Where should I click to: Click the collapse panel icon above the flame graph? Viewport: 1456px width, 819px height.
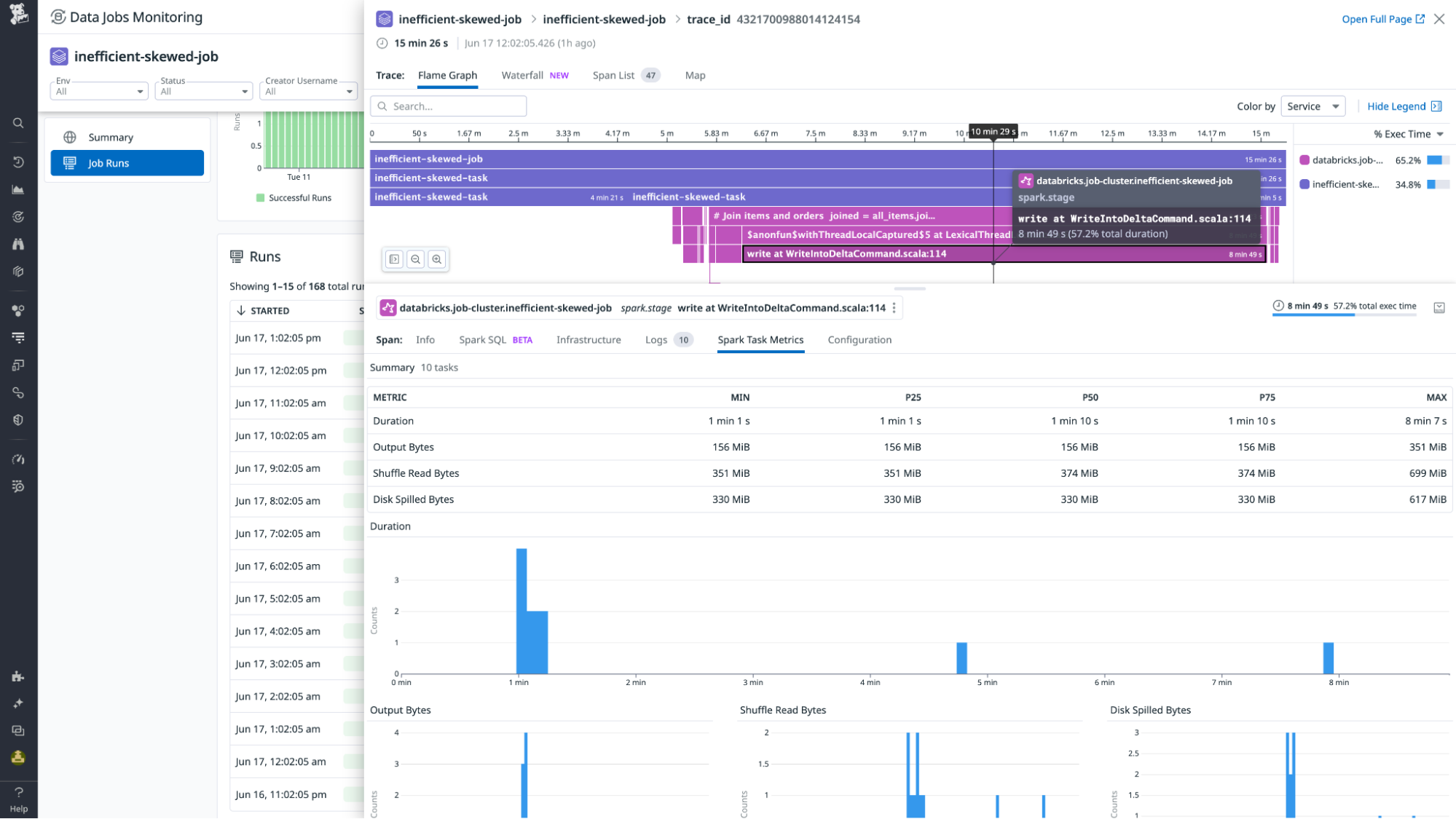tap(393, 259)
